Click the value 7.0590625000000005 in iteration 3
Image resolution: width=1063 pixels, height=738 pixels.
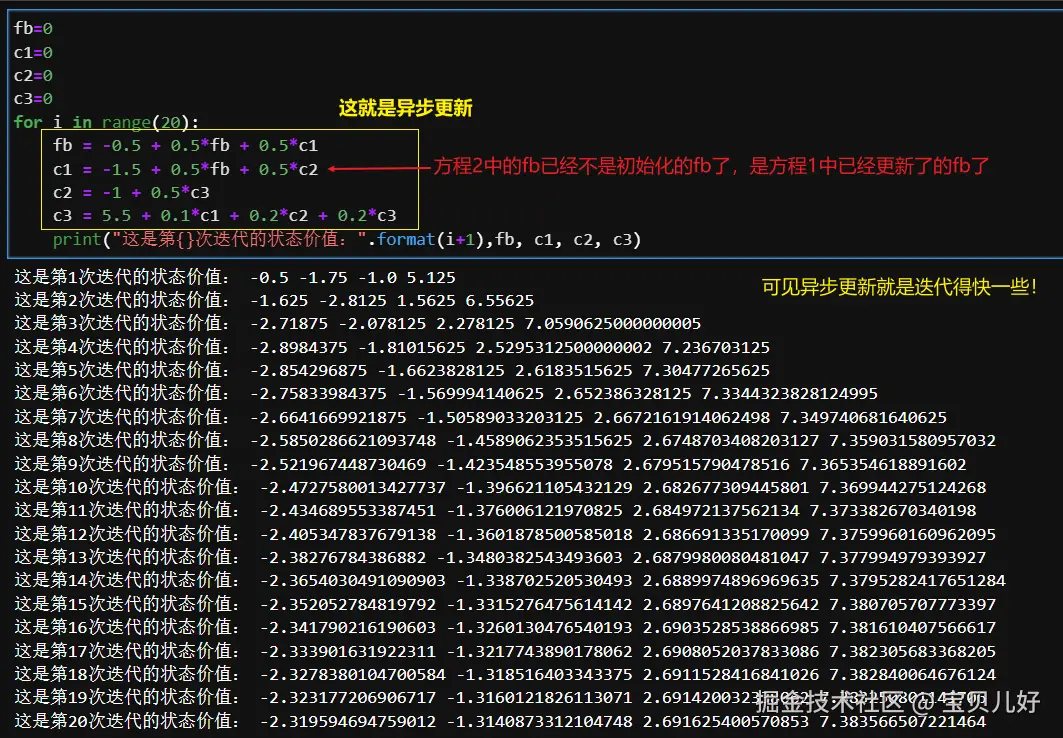[x=613, y=324]
